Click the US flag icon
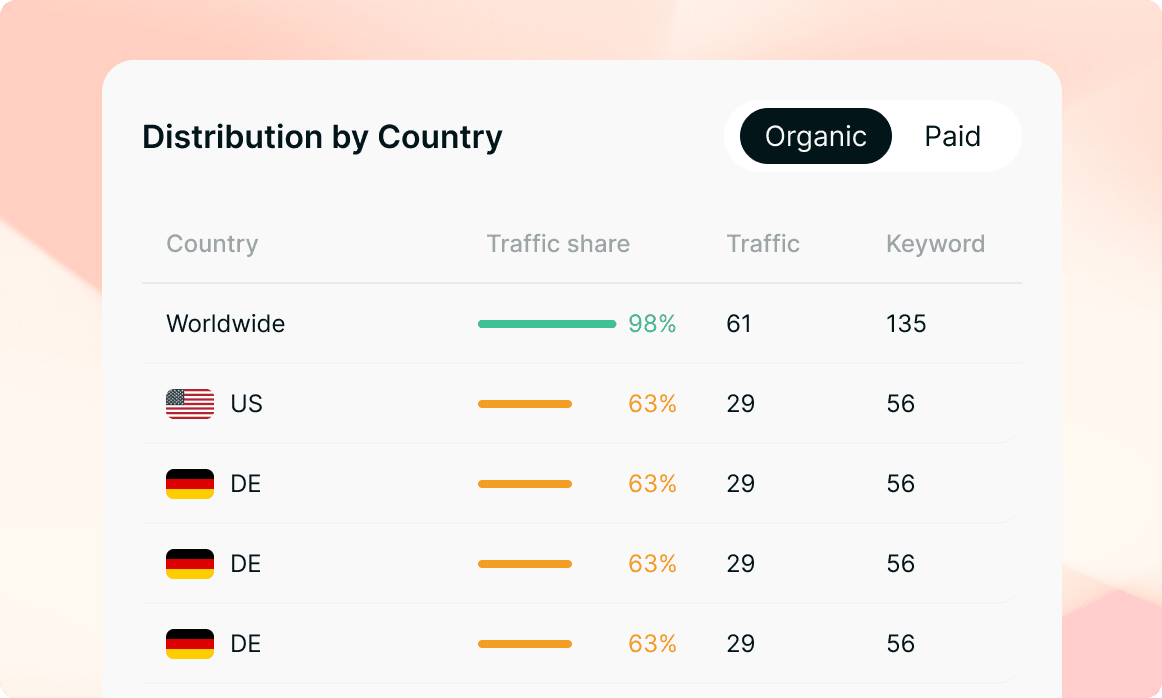Image resolution: width=1162 pixels, height=698 pixels. pyautogui.click(x=189, y=403)
